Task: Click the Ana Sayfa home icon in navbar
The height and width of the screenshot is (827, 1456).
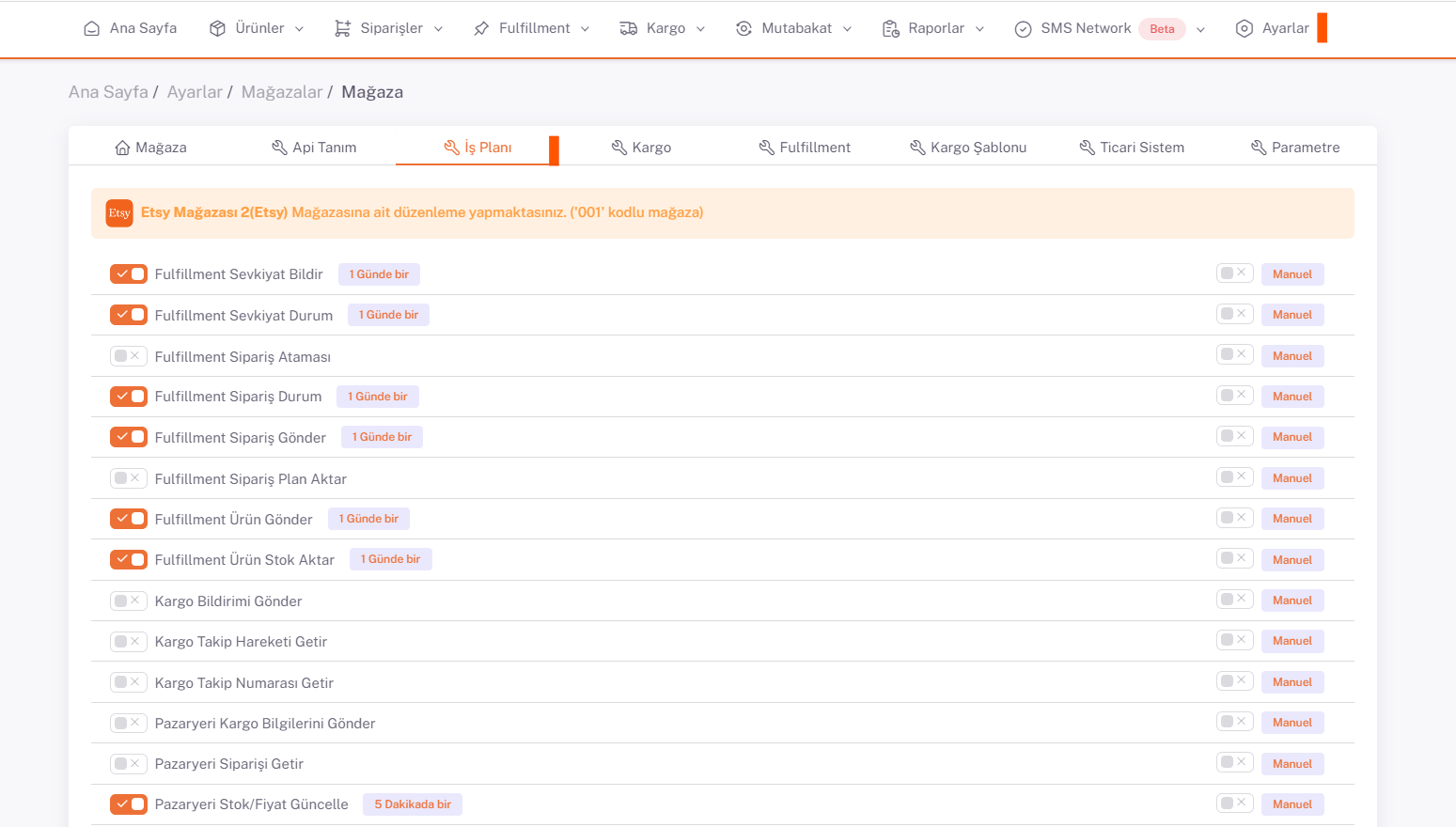Action: 92,28
